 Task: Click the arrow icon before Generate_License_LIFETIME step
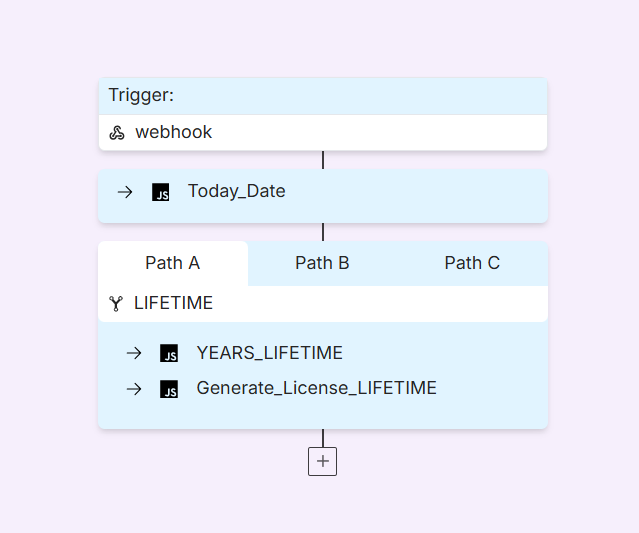point(134,389)
